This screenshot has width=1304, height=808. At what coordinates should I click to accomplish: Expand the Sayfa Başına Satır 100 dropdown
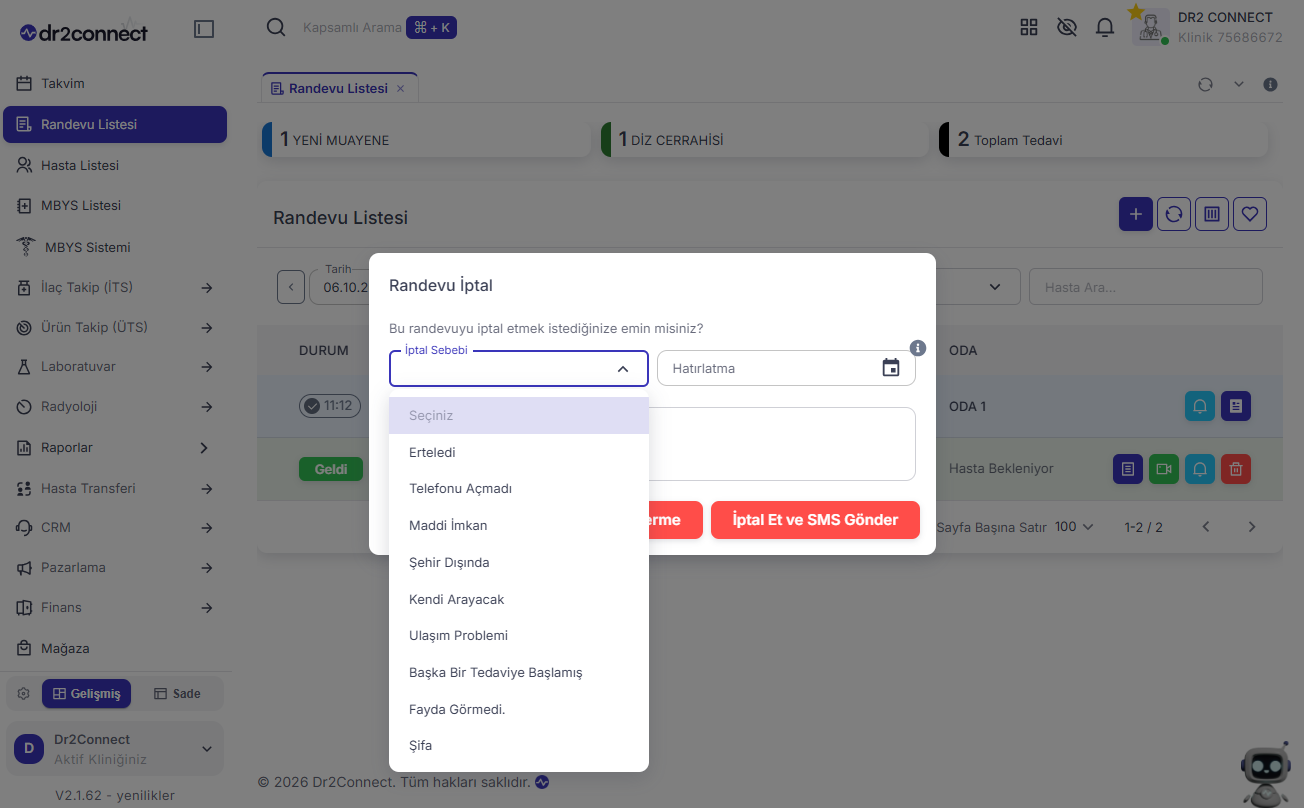click(x=1074, y=527)
